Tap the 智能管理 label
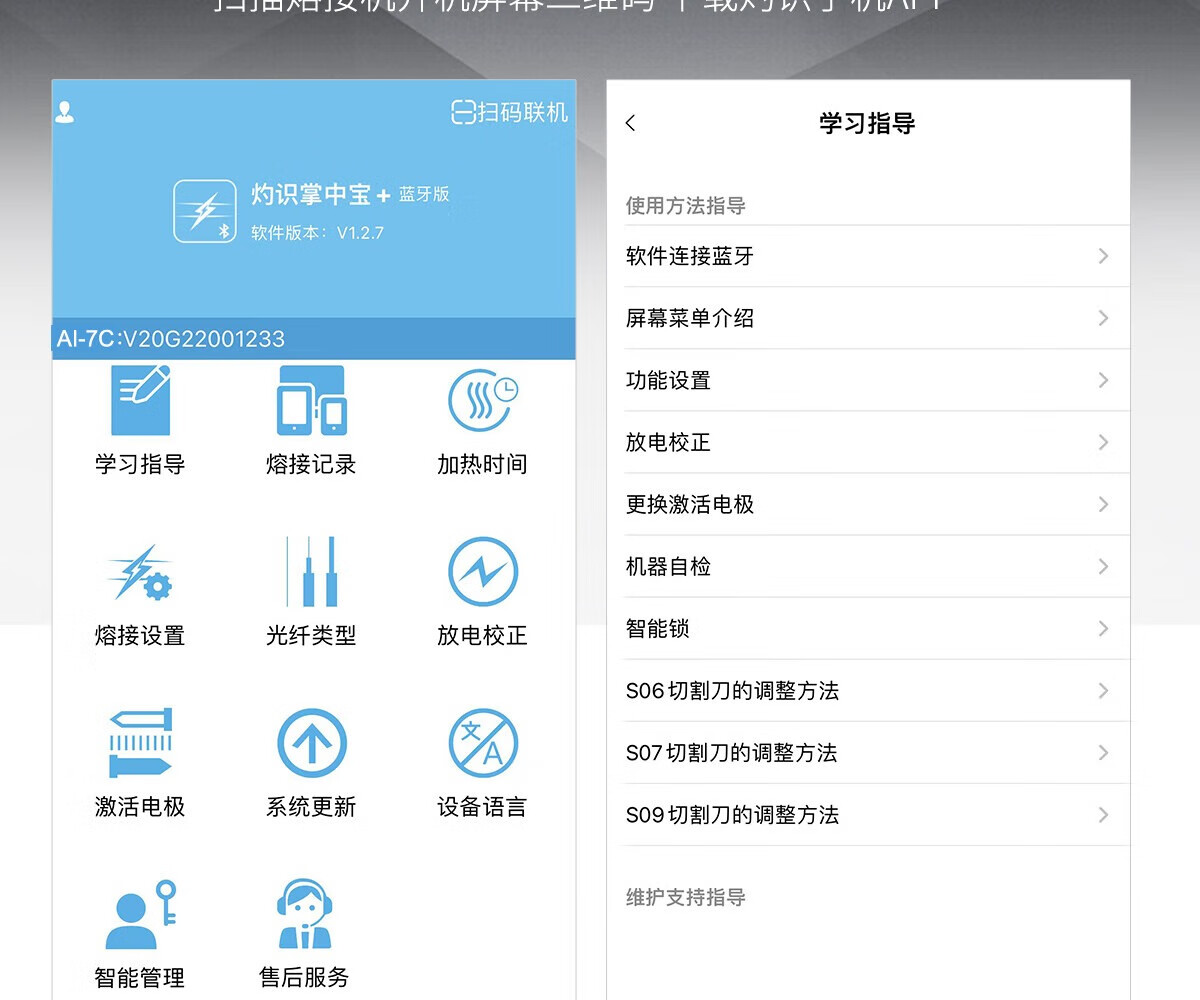 point(140,978)
